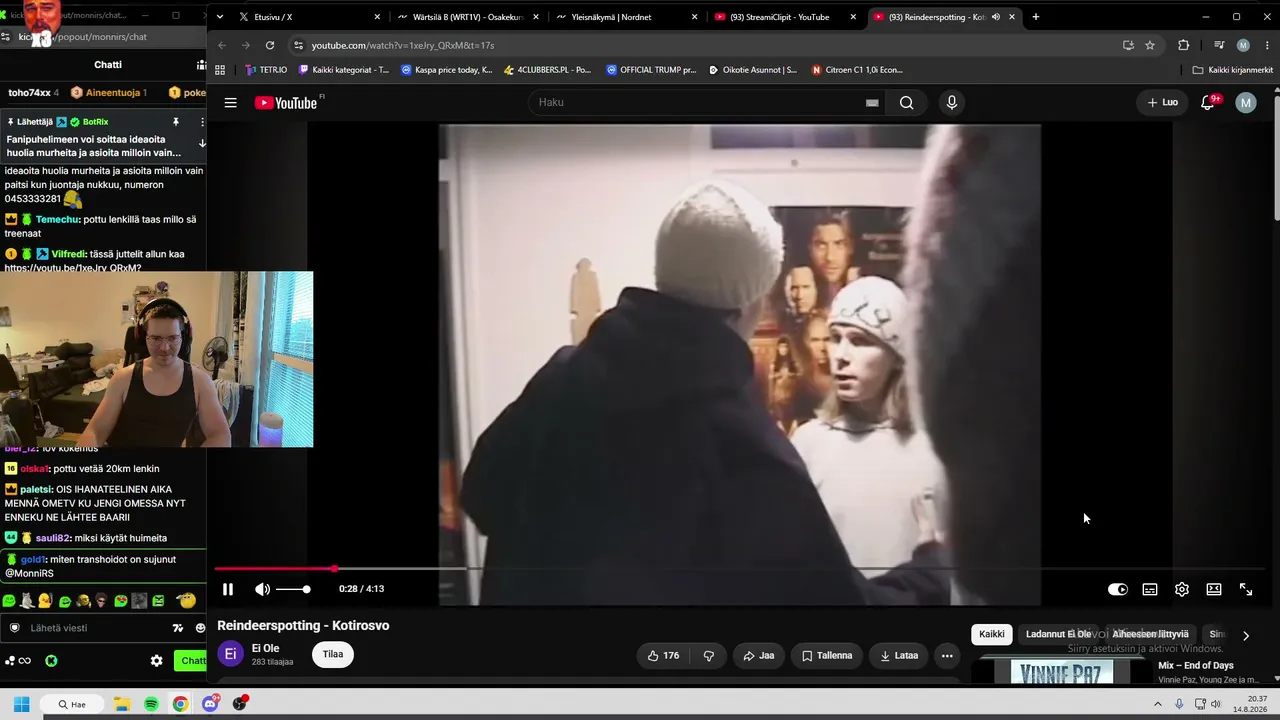Open the OFFICIAL TRUMP bookmark
This screenshot has width=1280, height=720.
[651, 70]
